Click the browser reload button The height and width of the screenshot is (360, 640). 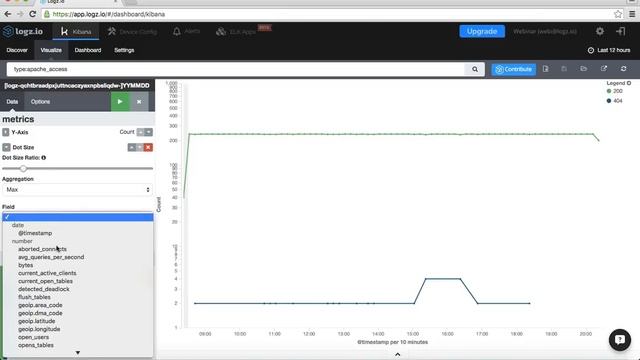point(32,14)
